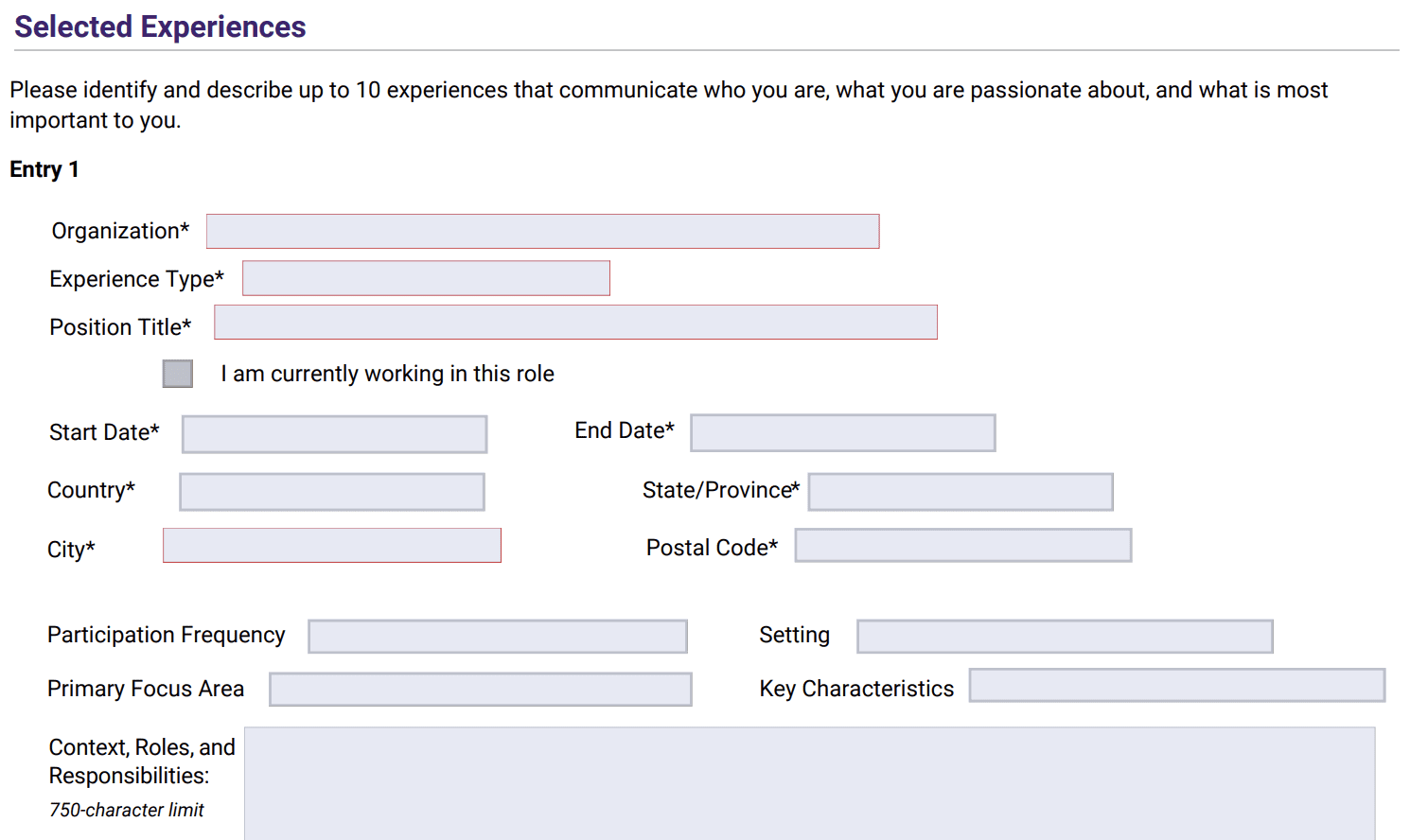Viewport: 1410px width, 840px height.
Task: Open the Experience Type dropdown
Action: click(426, 278)
